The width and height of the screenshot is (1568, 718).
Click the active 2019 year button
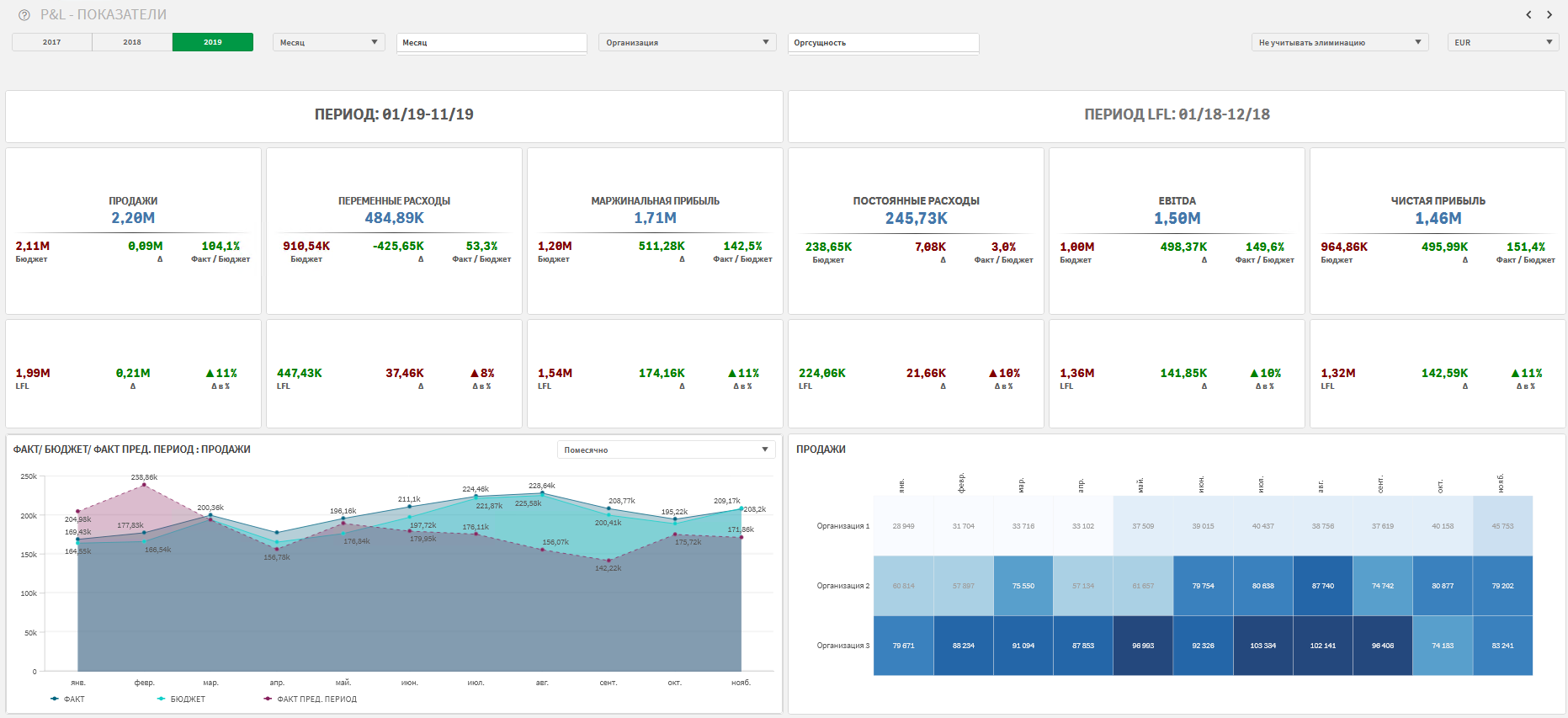(213, 42)
